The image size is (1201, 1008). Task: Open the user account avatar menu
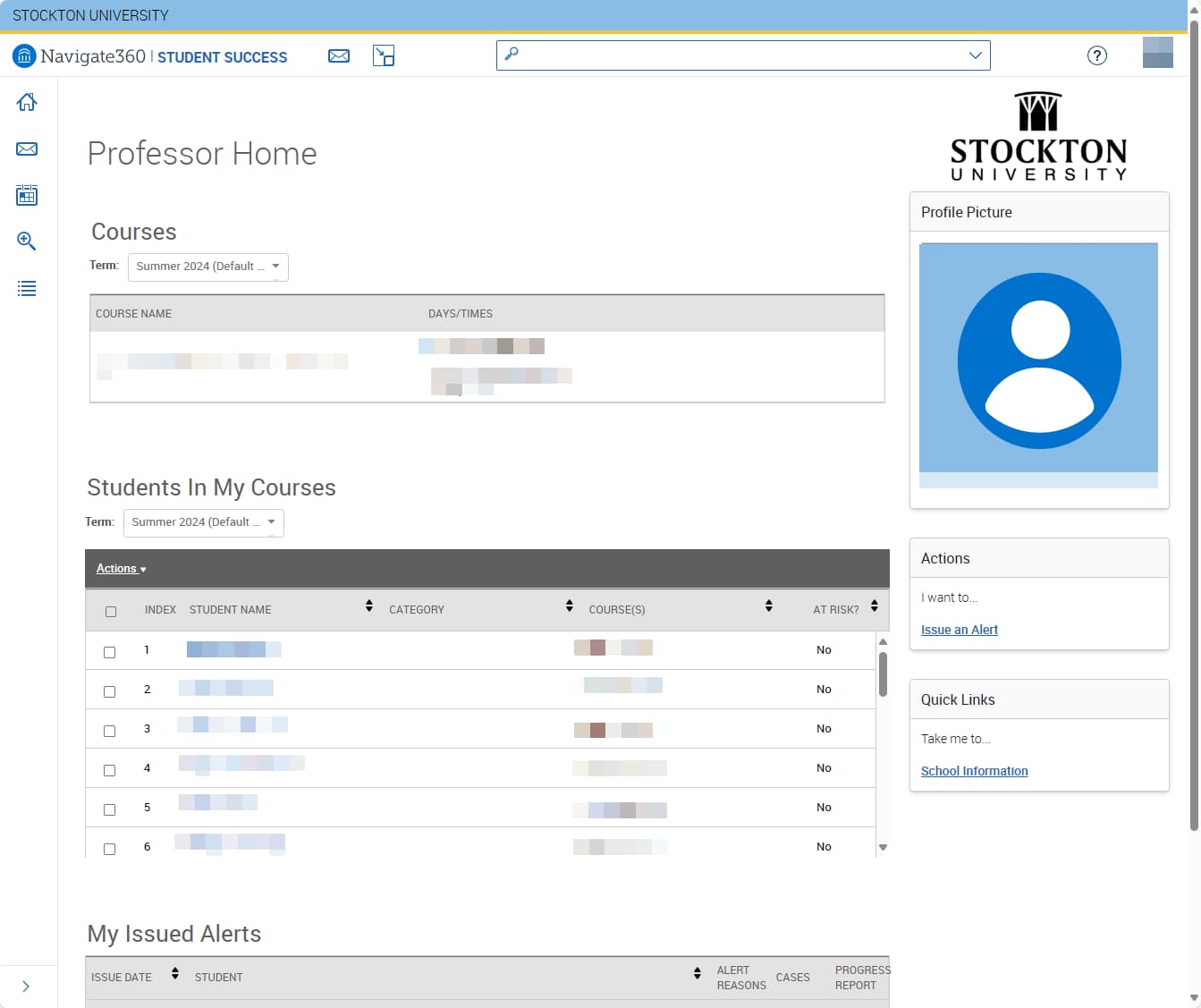point(1158,53)
